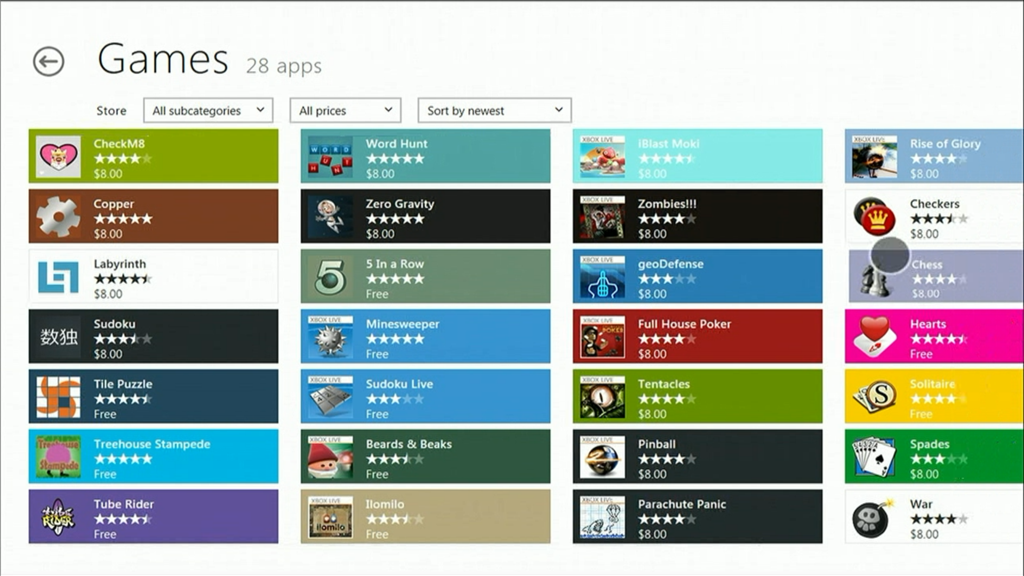The height and width of the screenshot is (576, 1024).
Task: Open the CheckM8 app title
Action: 119,144
